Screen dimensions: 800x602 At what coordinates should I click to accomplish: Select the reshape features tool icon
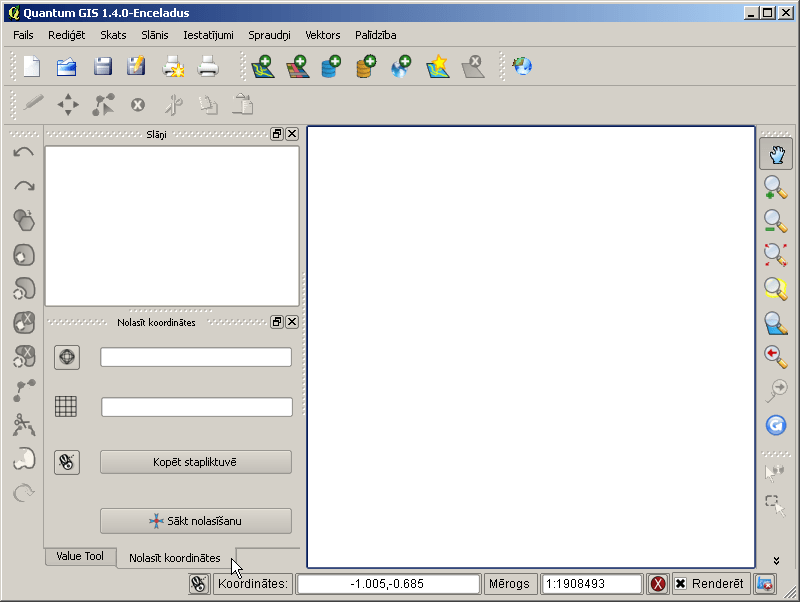pyautogui.click(x=24, y=390)
